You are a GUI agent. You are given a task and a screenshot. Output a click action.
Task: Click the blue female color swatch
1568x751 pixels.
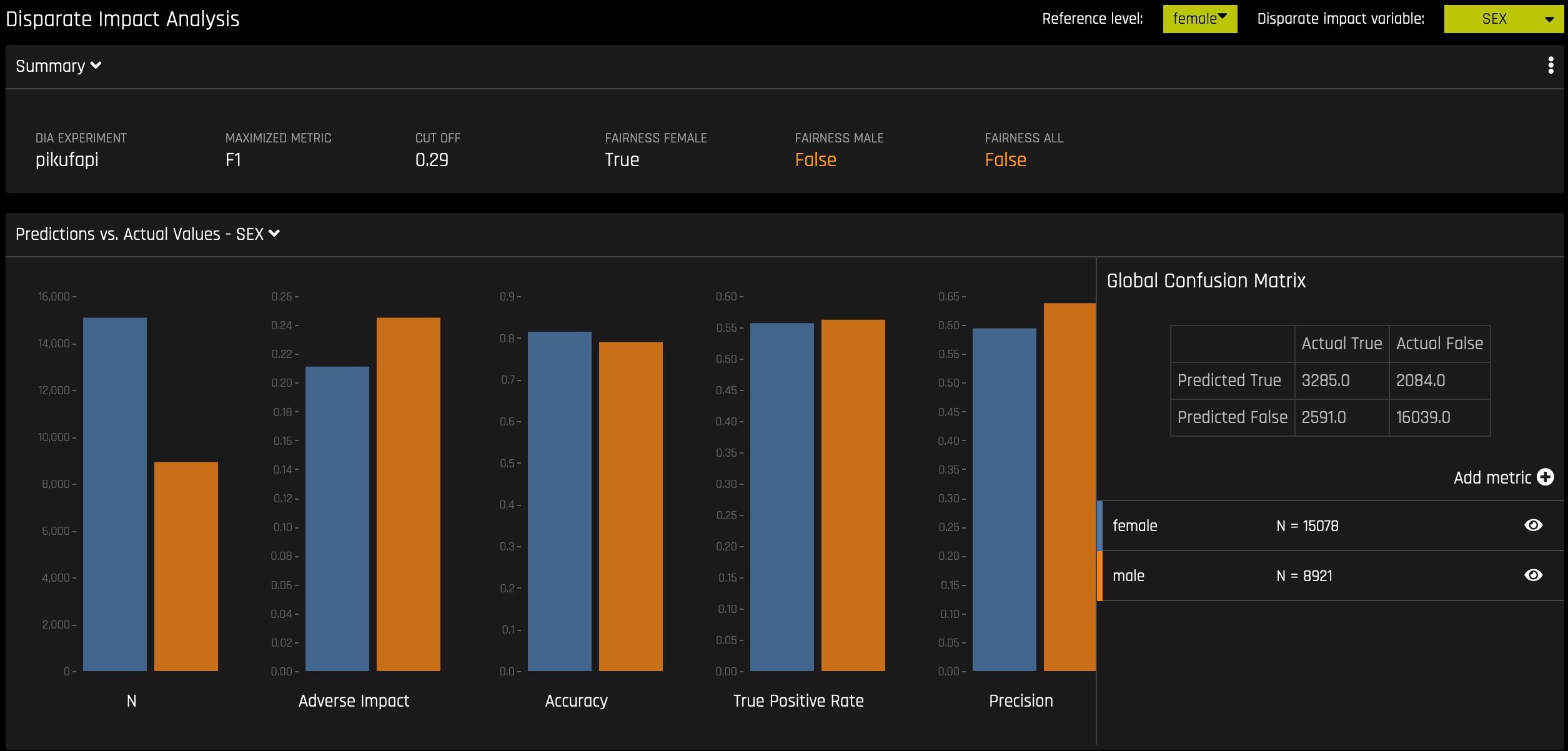click(1100, 525)
